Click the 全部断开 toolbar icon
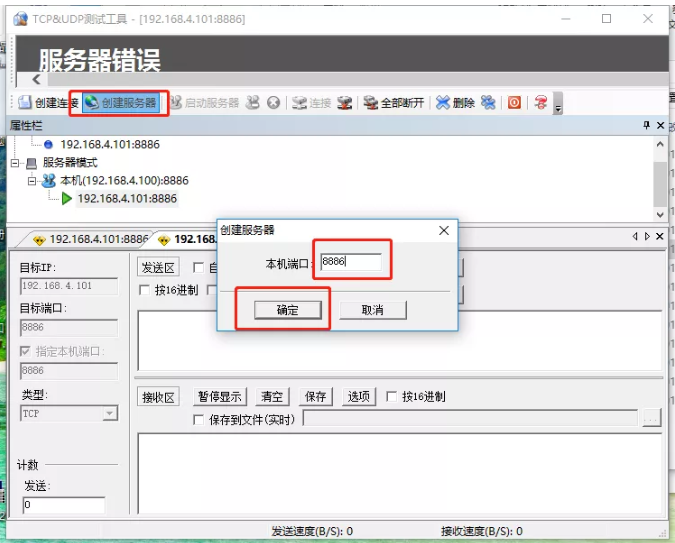Image resolution: width=675 pixels, height=543 pixels. (x=393, y=103)
